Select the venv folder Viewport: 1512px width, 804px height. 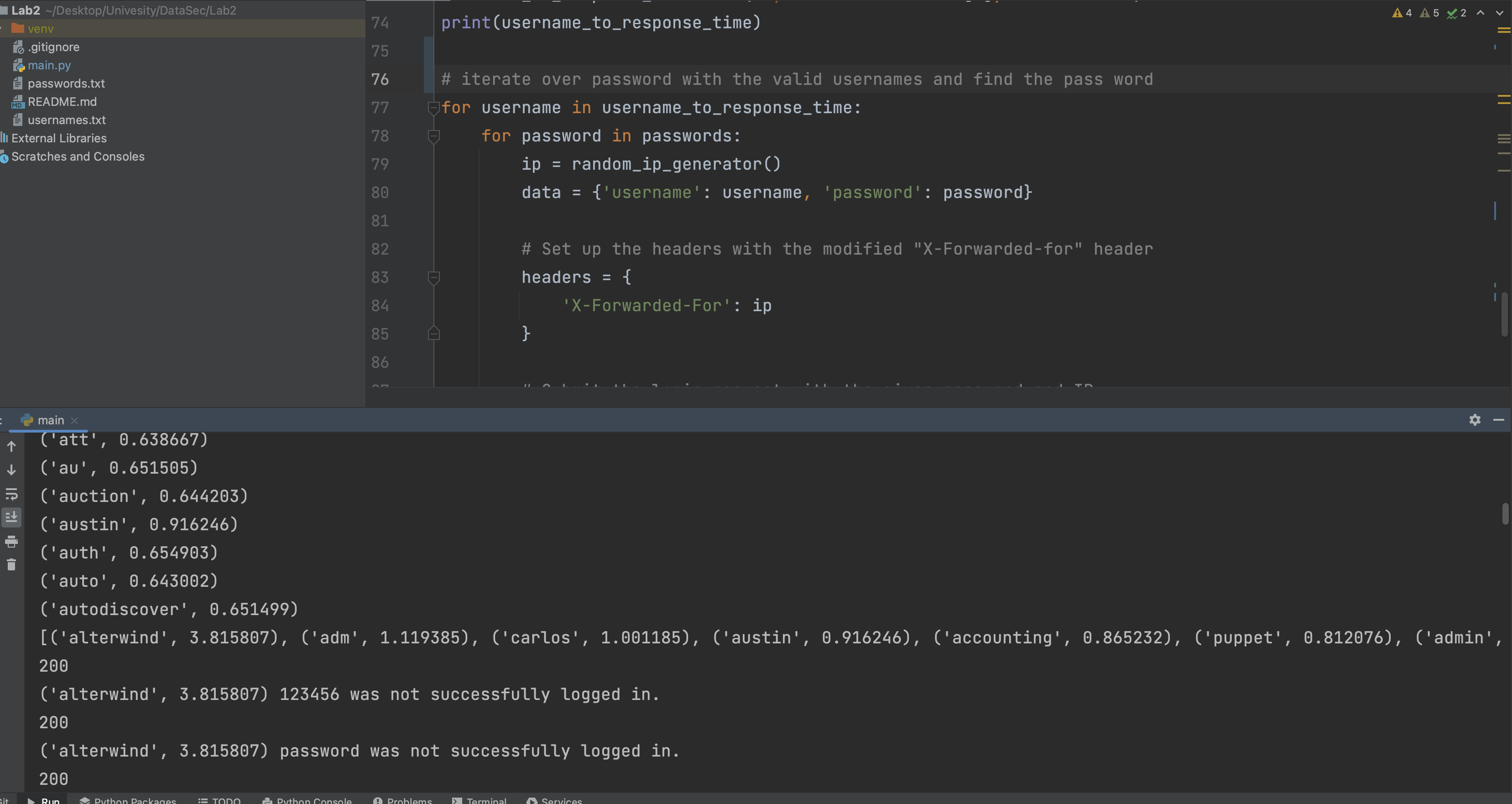pos(40,29)
